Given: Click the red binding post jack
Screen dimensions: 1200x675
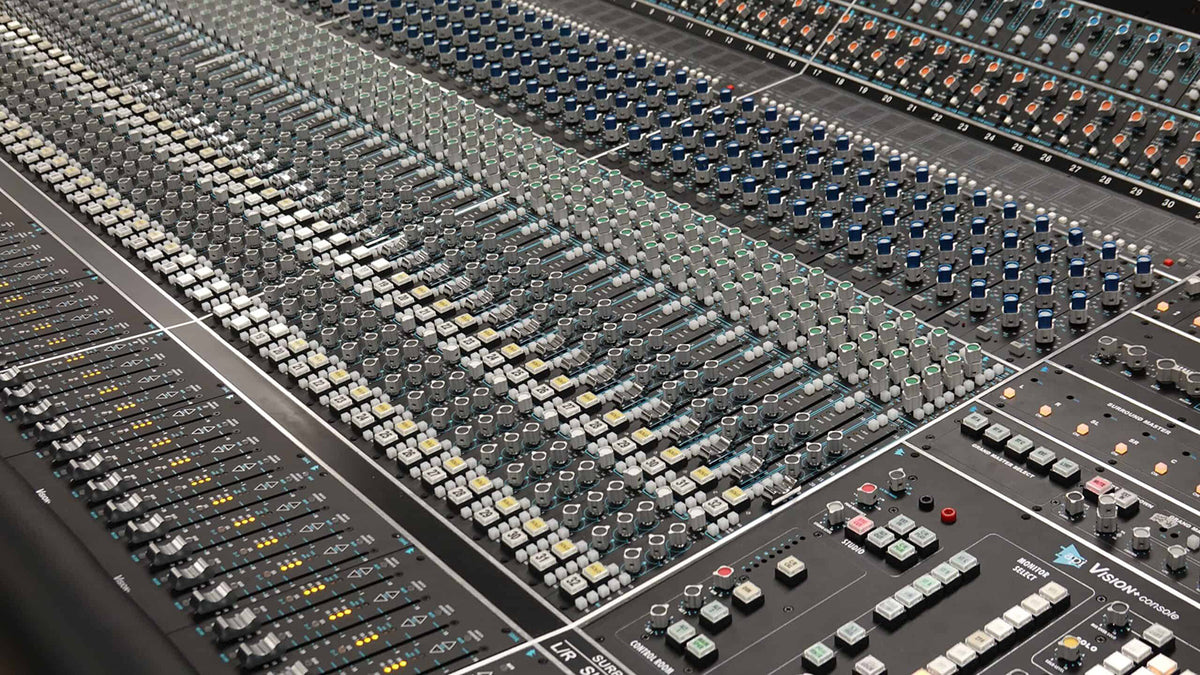Looking at the screenshot, I should (947, 515).
